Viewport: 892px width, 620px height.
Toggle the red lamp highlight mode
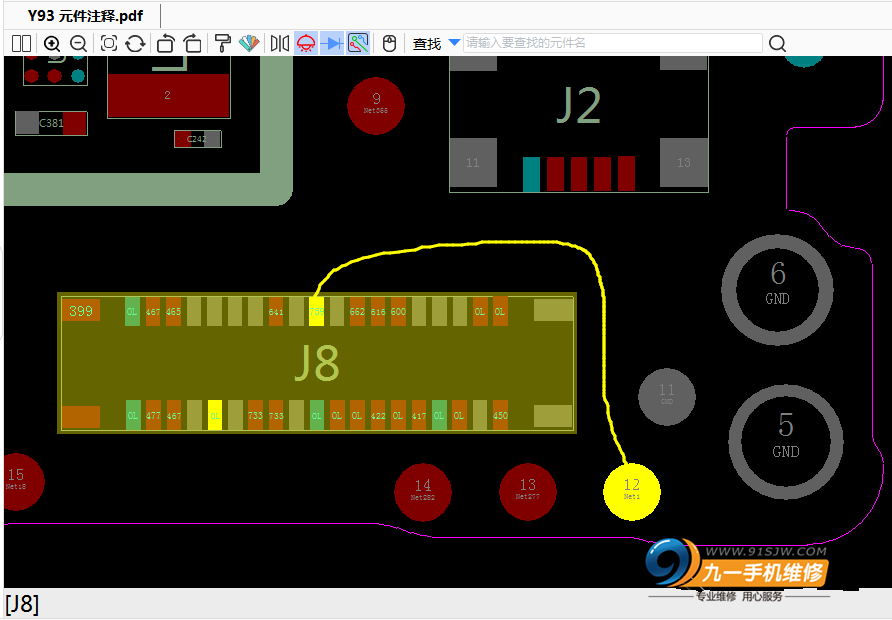tap(306, 43)
